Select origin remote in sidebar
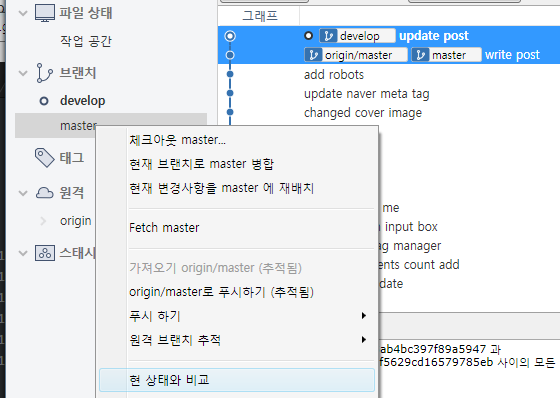The width and height of the screenshot is (560, 398). [x=75, y=221]
